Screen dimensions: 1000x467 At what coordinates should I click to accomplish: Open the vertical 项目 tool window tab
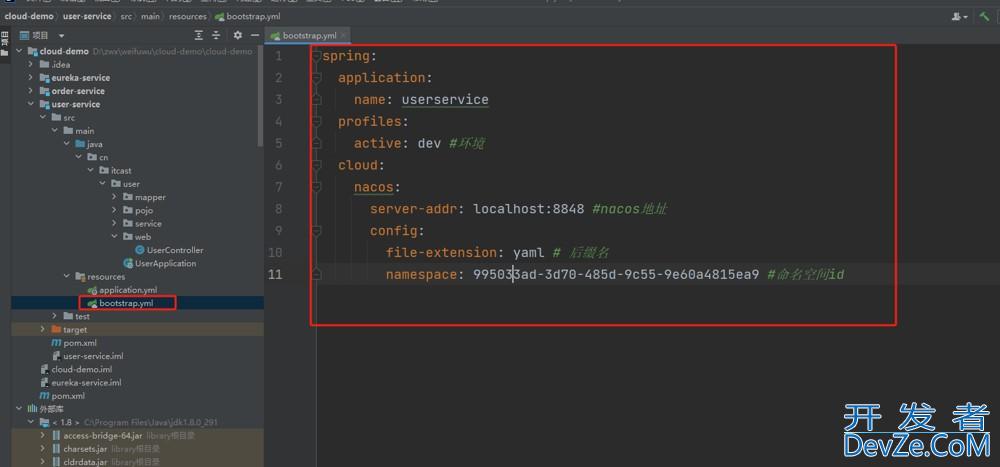4,41
